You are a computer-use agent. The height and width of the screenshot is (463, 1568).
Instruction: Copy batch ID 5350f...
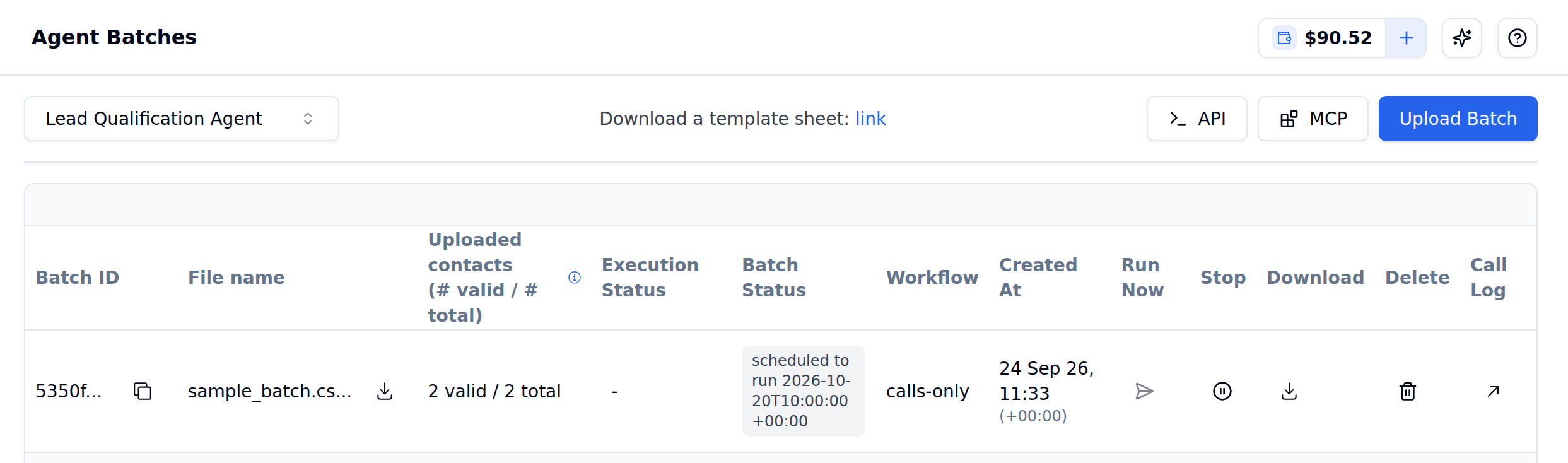(143, 391)
